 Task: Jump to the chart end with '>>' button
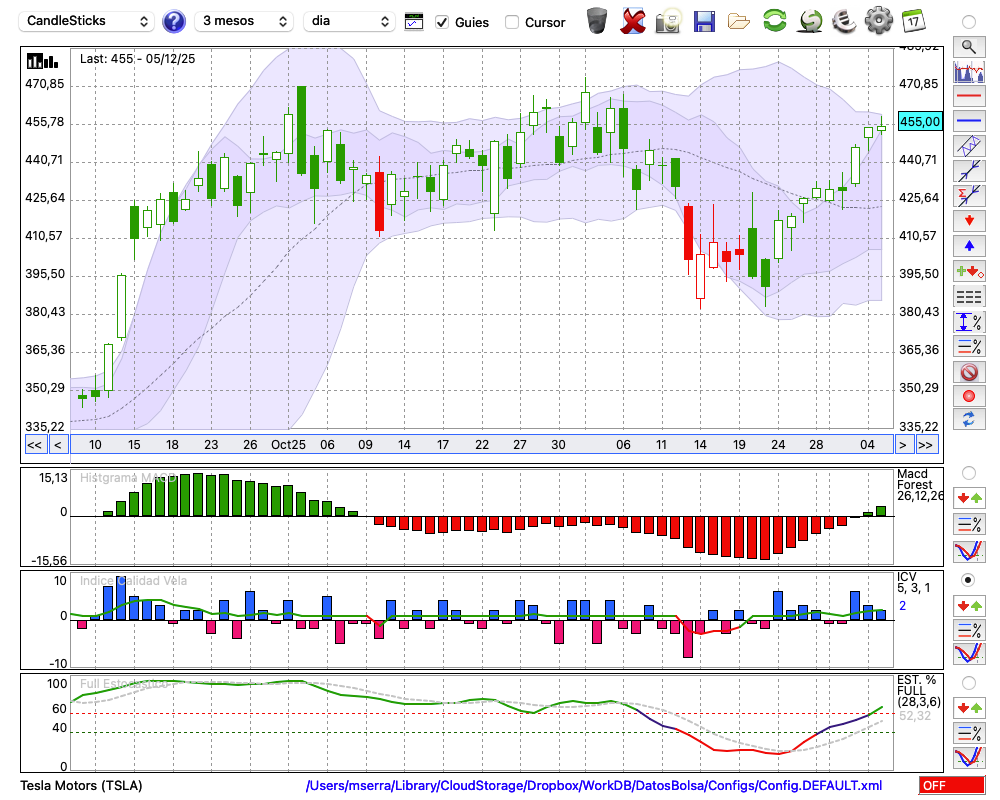[927, 445]
